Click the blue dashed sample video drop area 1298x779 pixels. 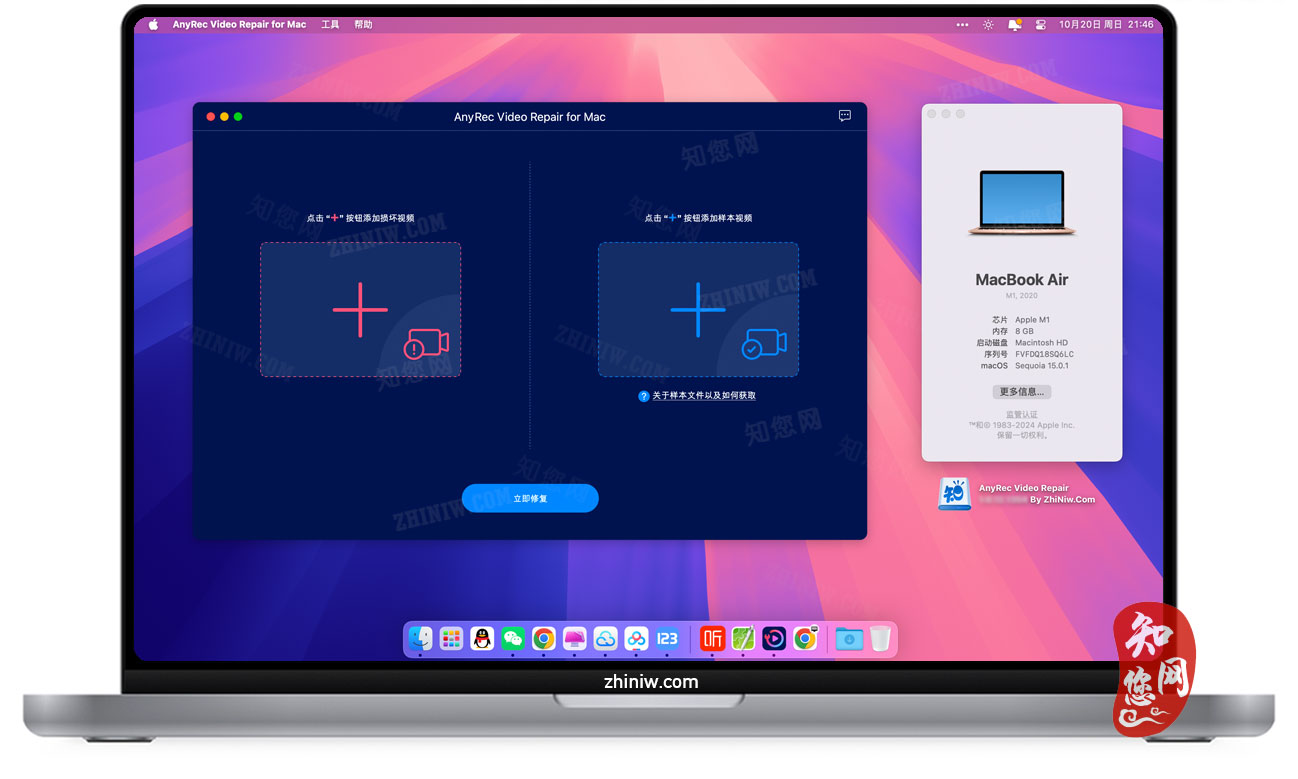[698, 309]
